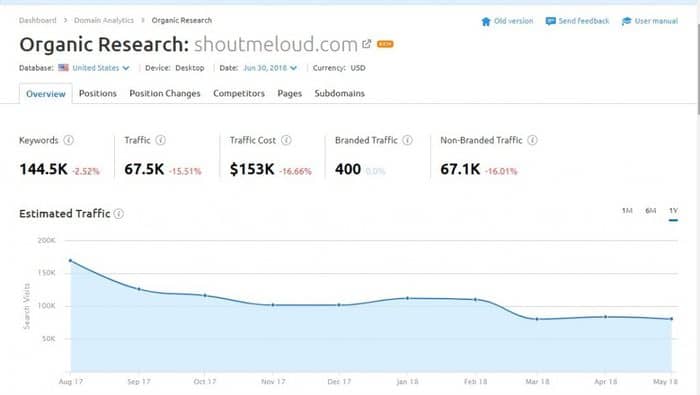700x395 pixels.
Task: Click the Estimated Traffic heading
Action: [64, 214]
